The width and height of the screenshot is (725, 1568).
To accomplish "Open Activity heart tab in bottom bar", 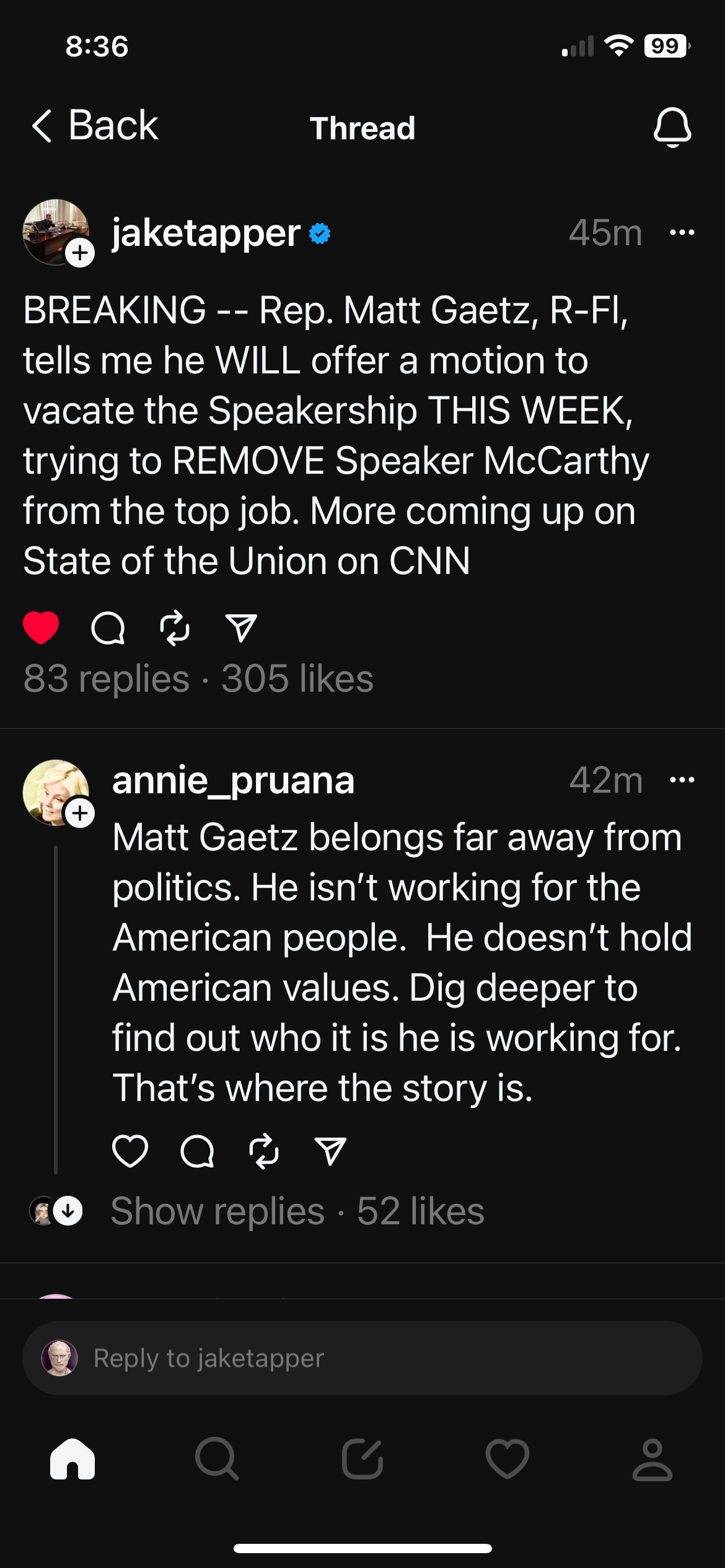I will [x=507, y=1459].
